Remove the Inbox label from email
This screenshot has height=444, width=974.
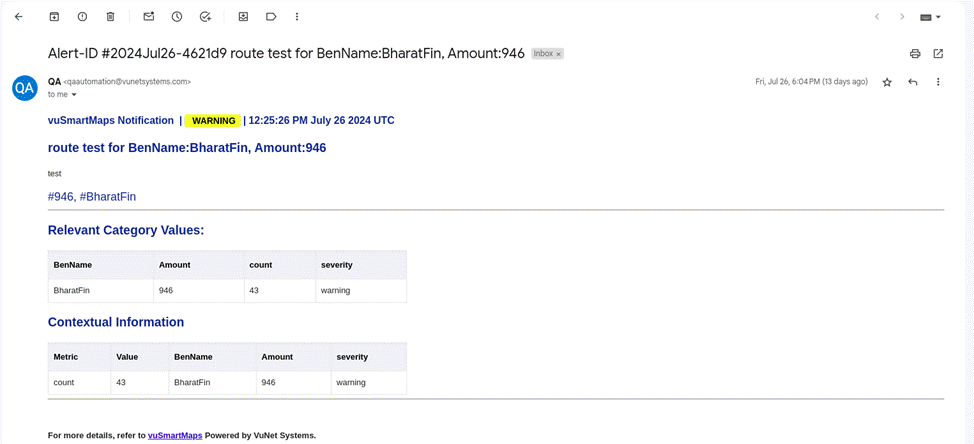[559, 54]
